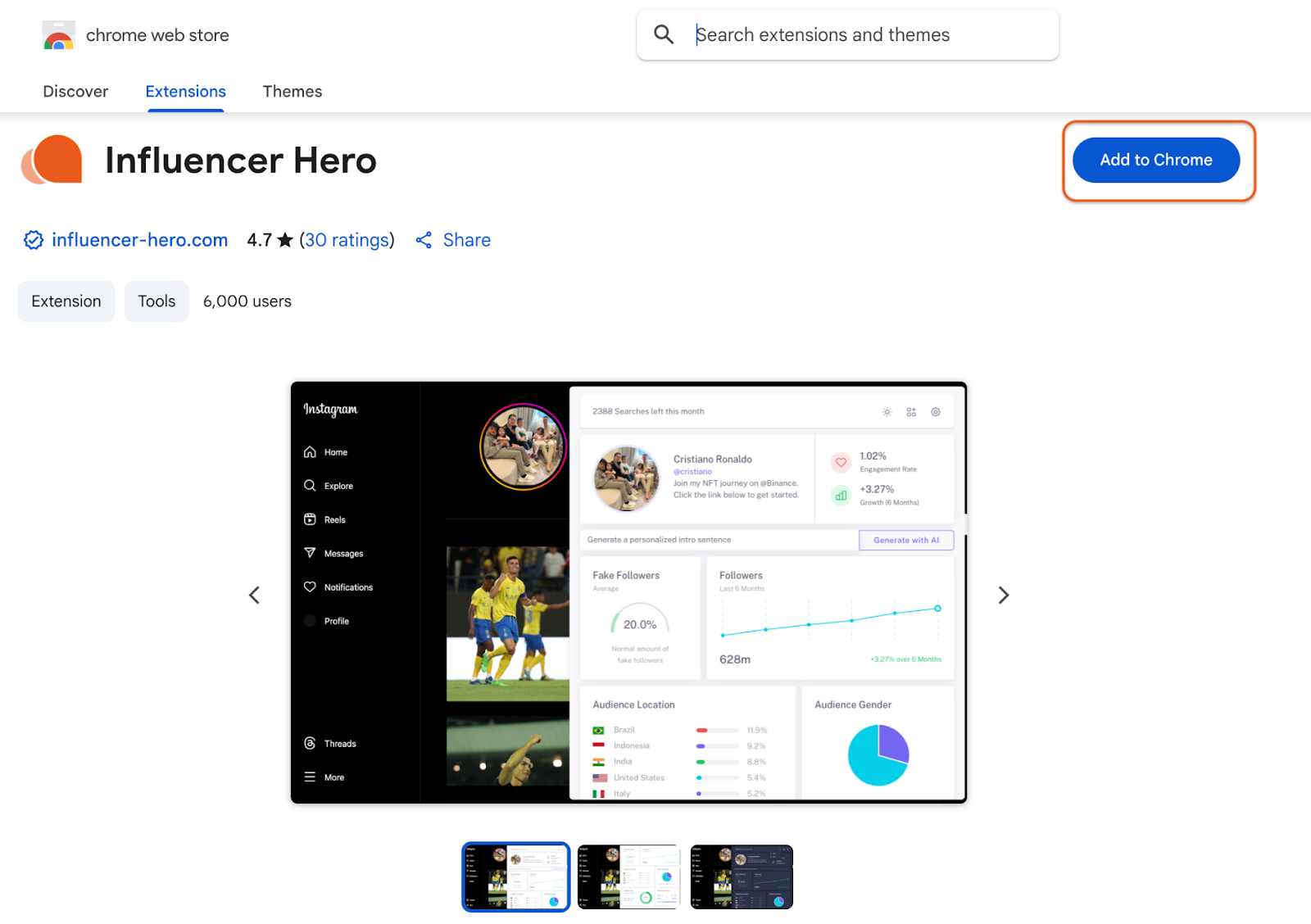Viewport: 1311px width, 924px height.
Task: Click the Instagram Home icon in preview
Action: click(x=310, y=452)
